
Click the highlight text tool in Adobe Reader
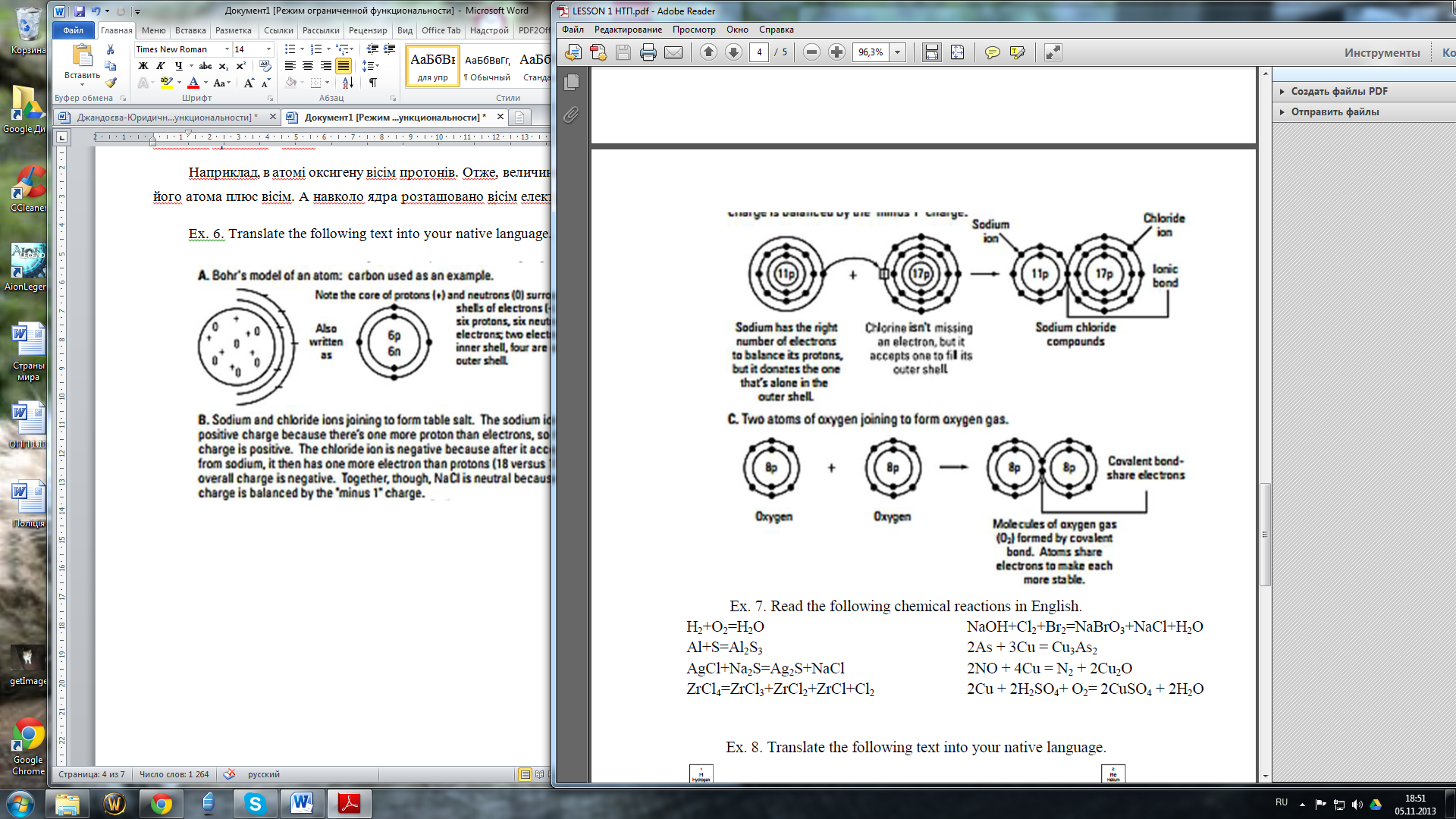(x=1018, y=52)
